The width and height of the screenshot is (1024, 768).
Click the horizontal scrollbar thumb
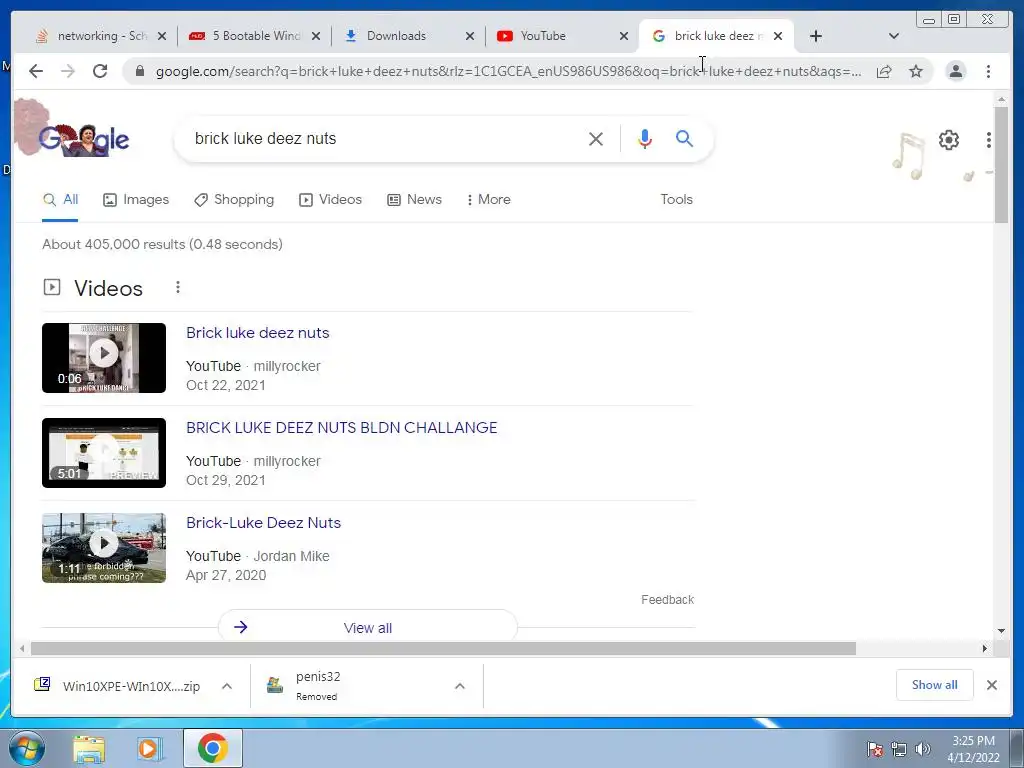coord(443,648)
